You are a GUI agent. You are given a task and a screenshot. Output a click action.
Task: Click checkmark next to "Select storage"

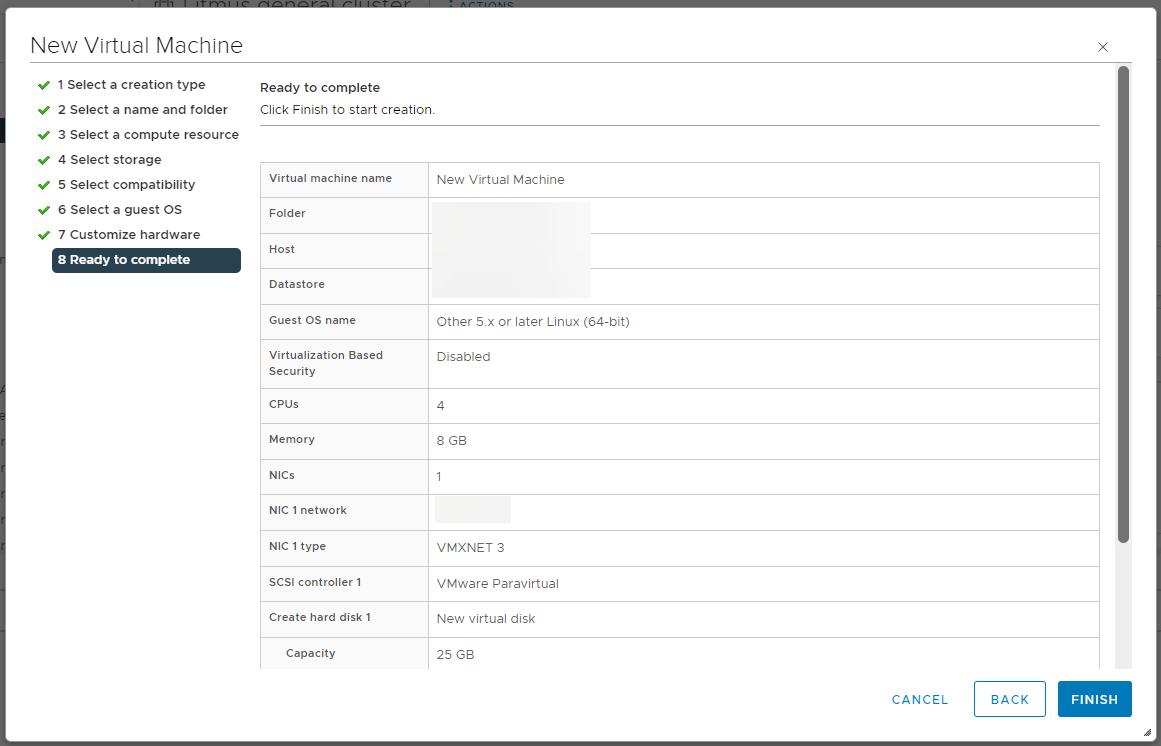tap(43, 159)
